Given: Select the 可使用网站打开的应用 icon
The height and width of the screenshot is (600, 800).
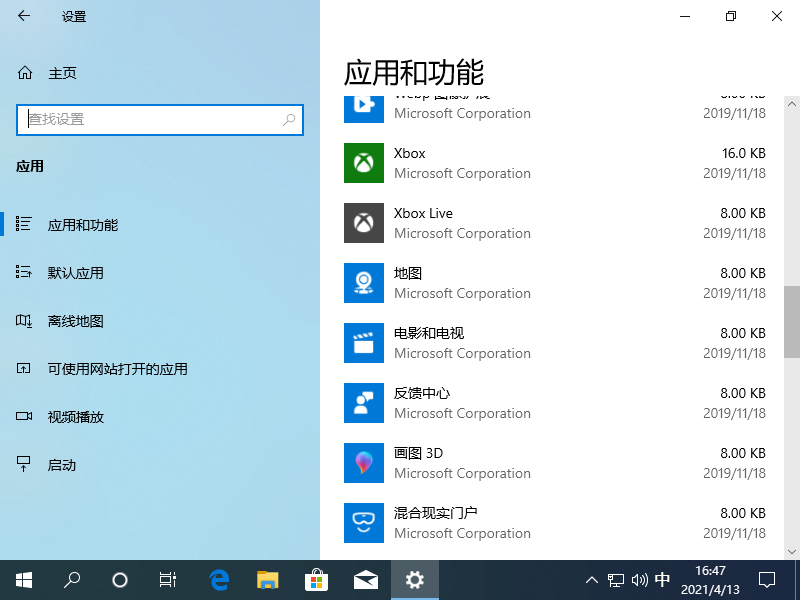Looking at the screenshot, I should click(x=23, y=368).
